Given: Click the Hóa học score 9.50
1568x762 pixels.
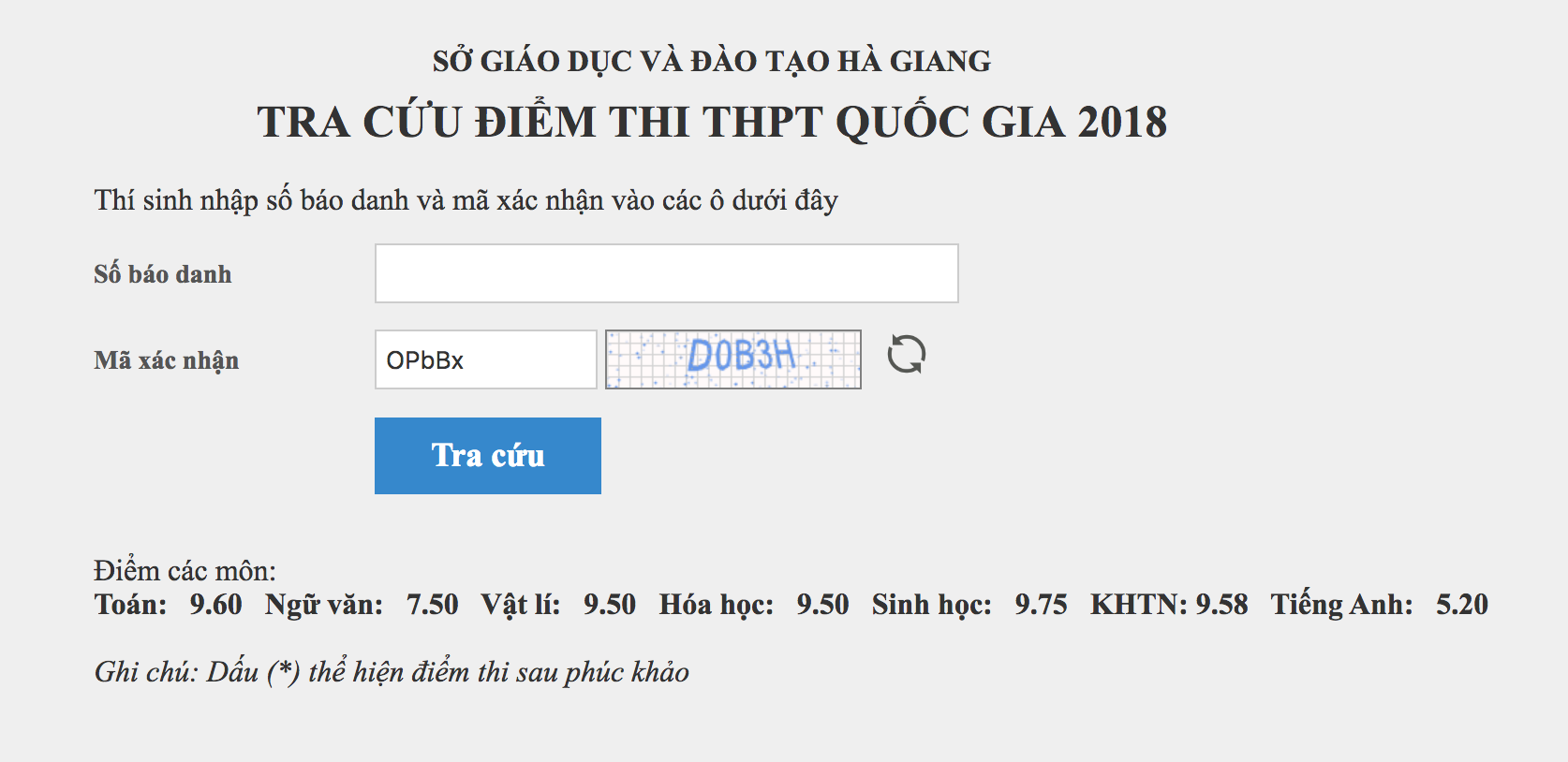Looking at the screenshot, I should click(x=823, y=605).
